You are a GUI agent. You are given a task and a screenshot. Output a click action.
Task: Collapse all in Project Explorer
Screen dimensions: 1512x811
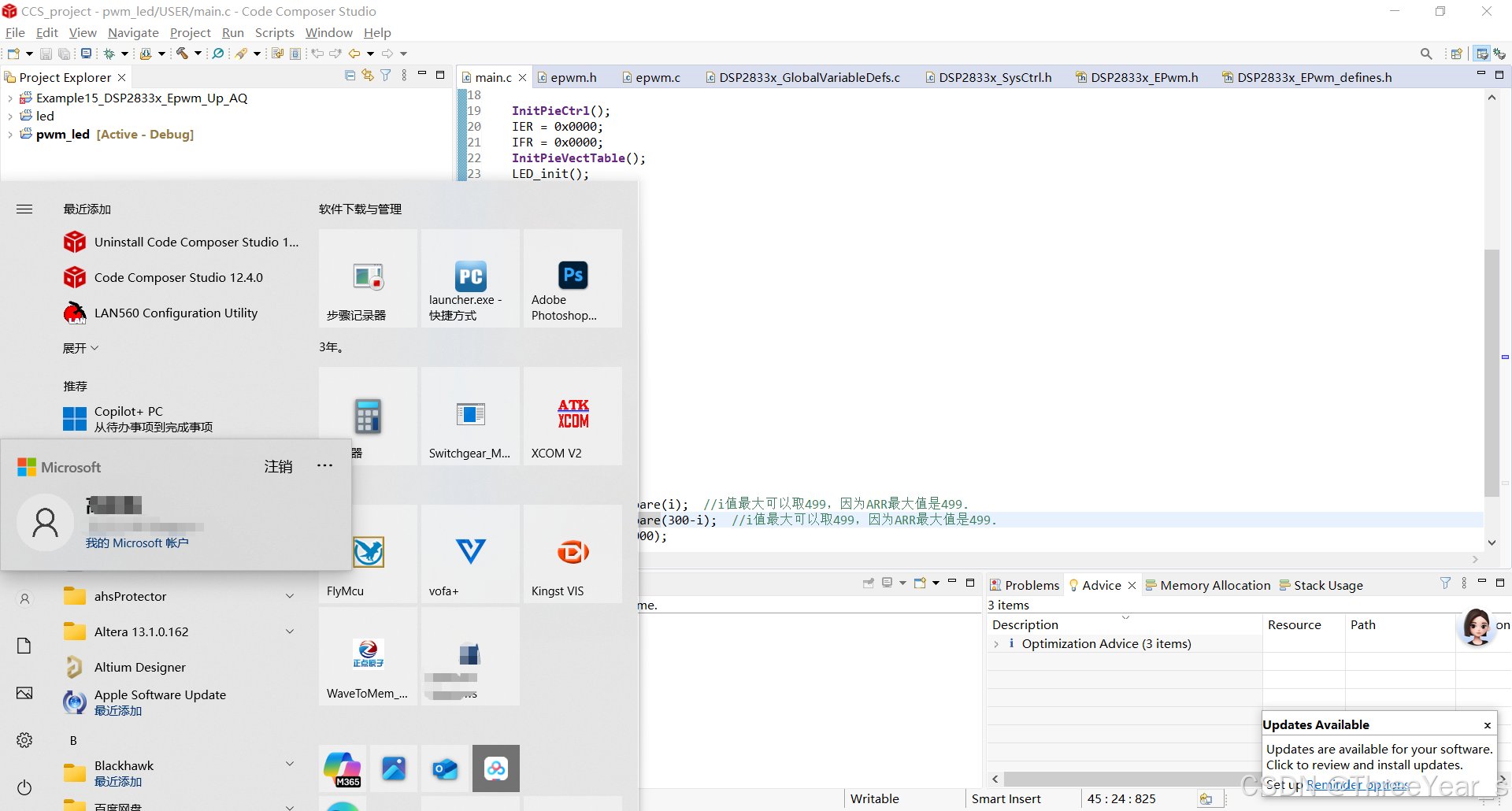[350, 76]
